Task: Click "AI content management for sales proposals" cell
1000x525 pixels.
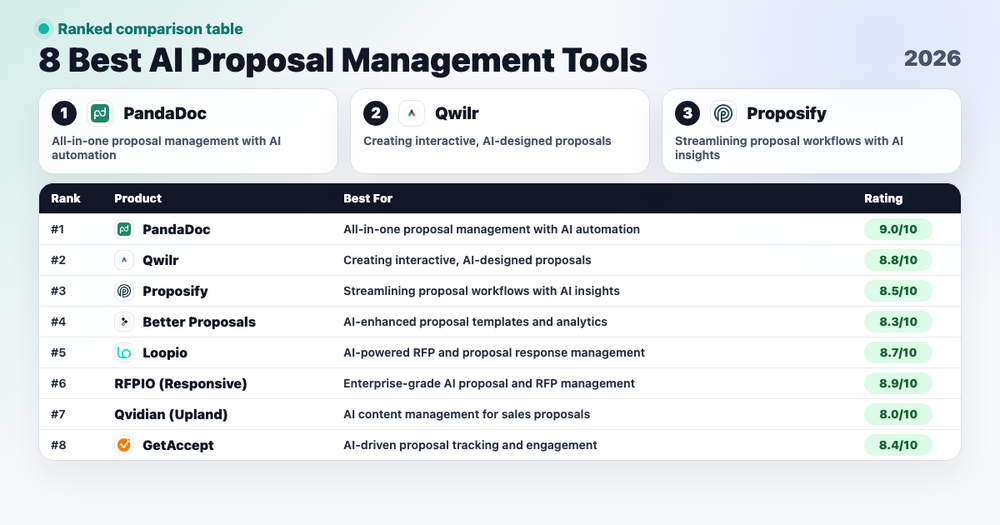Action: (466, 414)
